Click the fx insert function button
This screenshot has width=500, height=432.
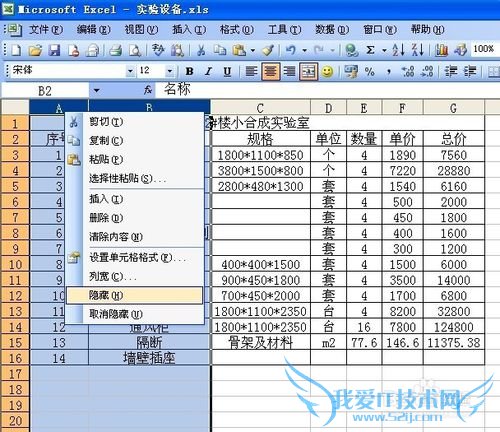(x=148, y=90)
